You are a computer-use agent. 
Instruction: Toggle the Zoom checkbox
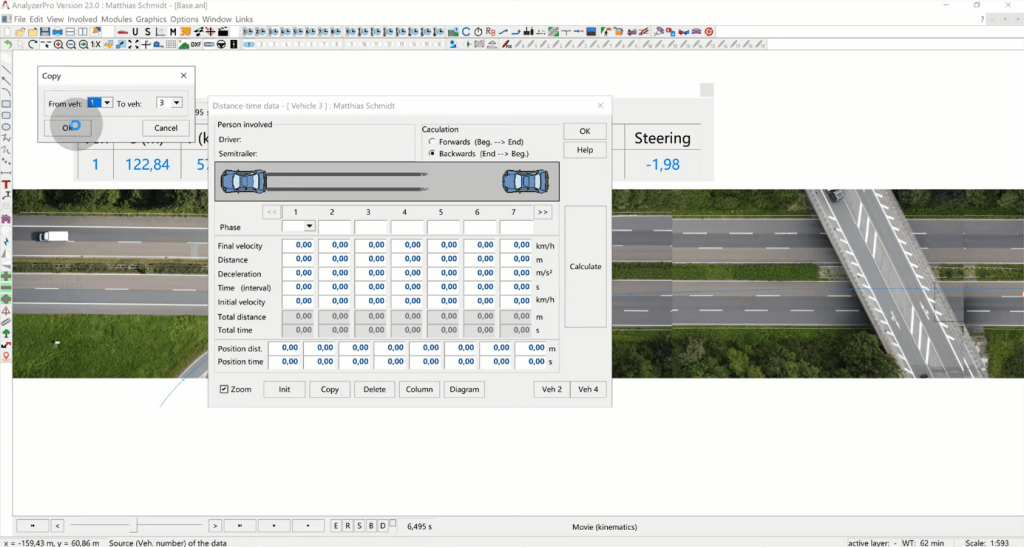point(224,389)
